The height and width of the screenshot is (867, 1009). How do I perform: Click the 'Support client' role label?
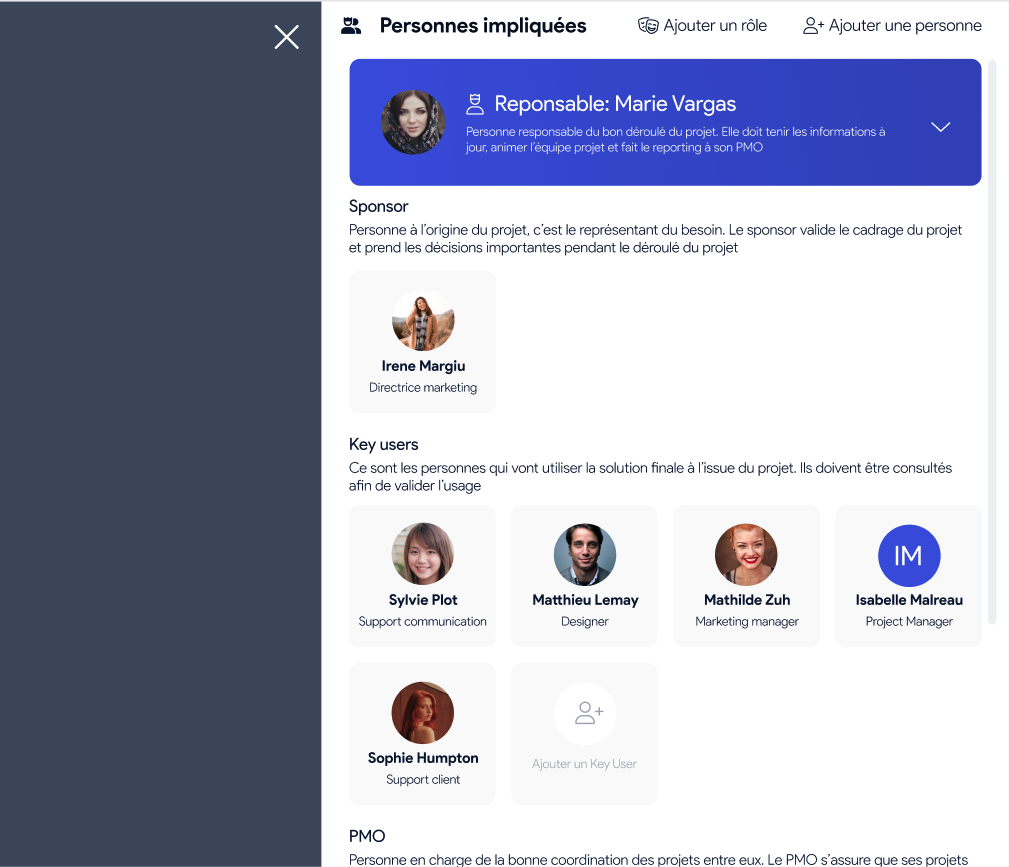423,779
